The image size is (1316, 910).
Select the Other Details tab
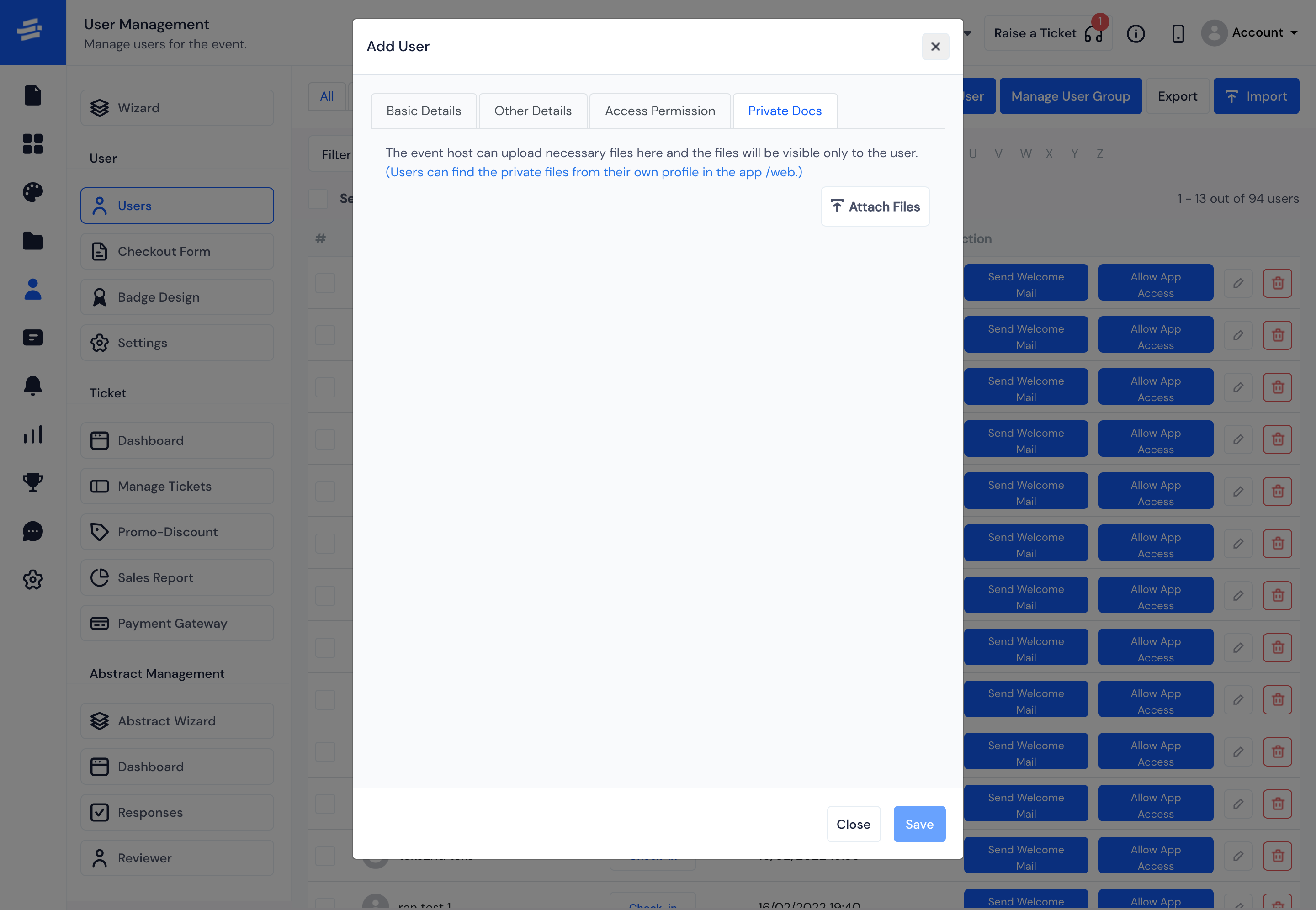tap(533, 110)
